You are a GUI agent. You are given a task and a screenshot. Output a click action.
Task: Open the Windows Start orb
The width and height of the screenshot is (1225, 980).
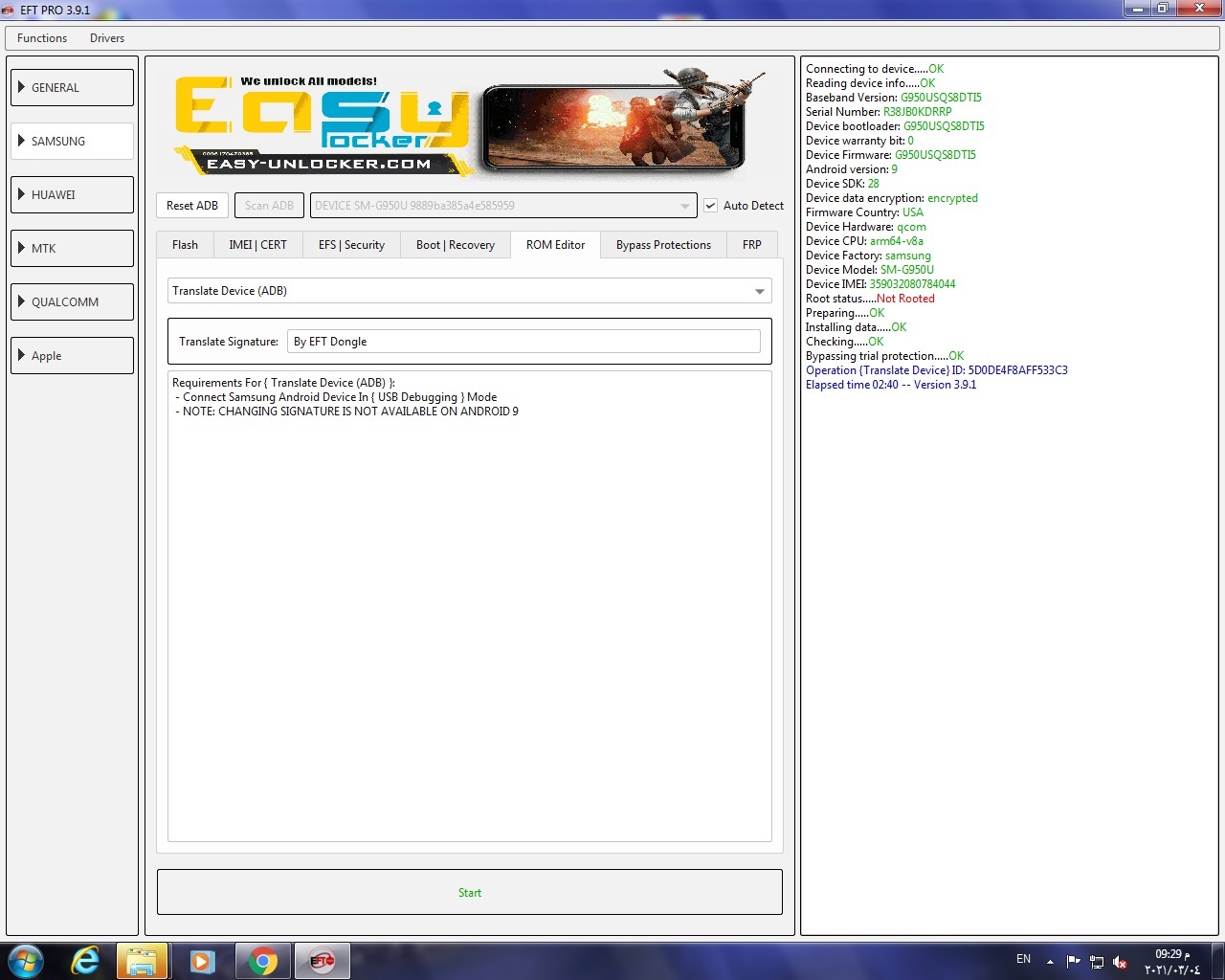(26, 960)
